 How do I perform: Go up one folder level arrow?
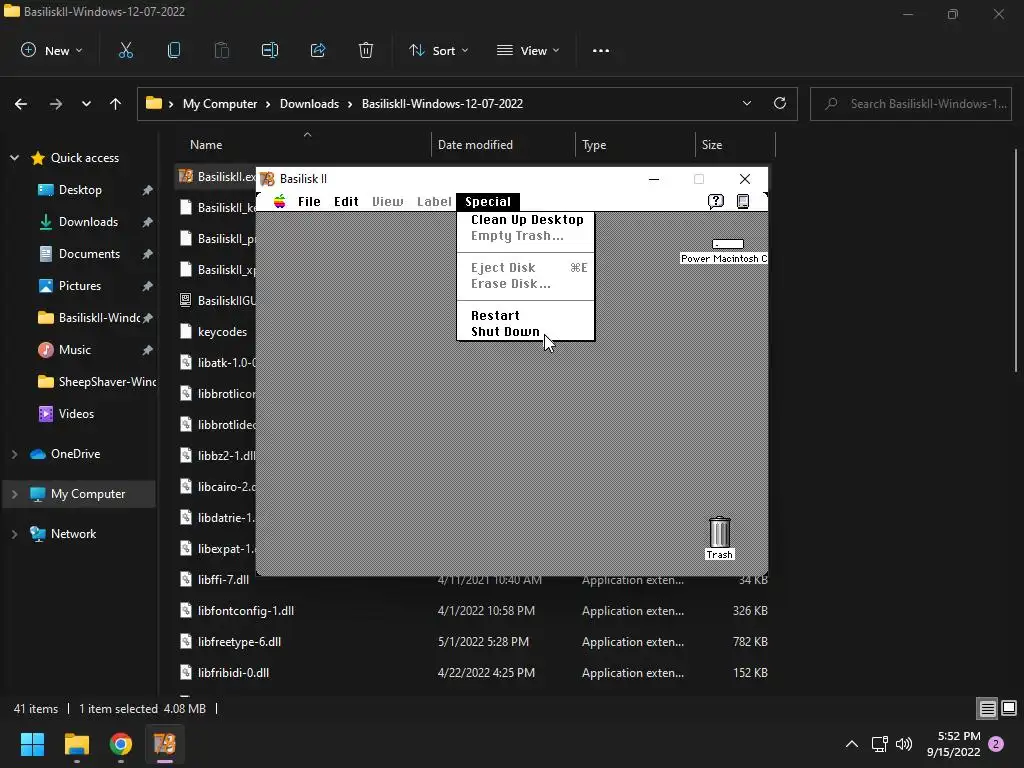click(x=116, y=104)
